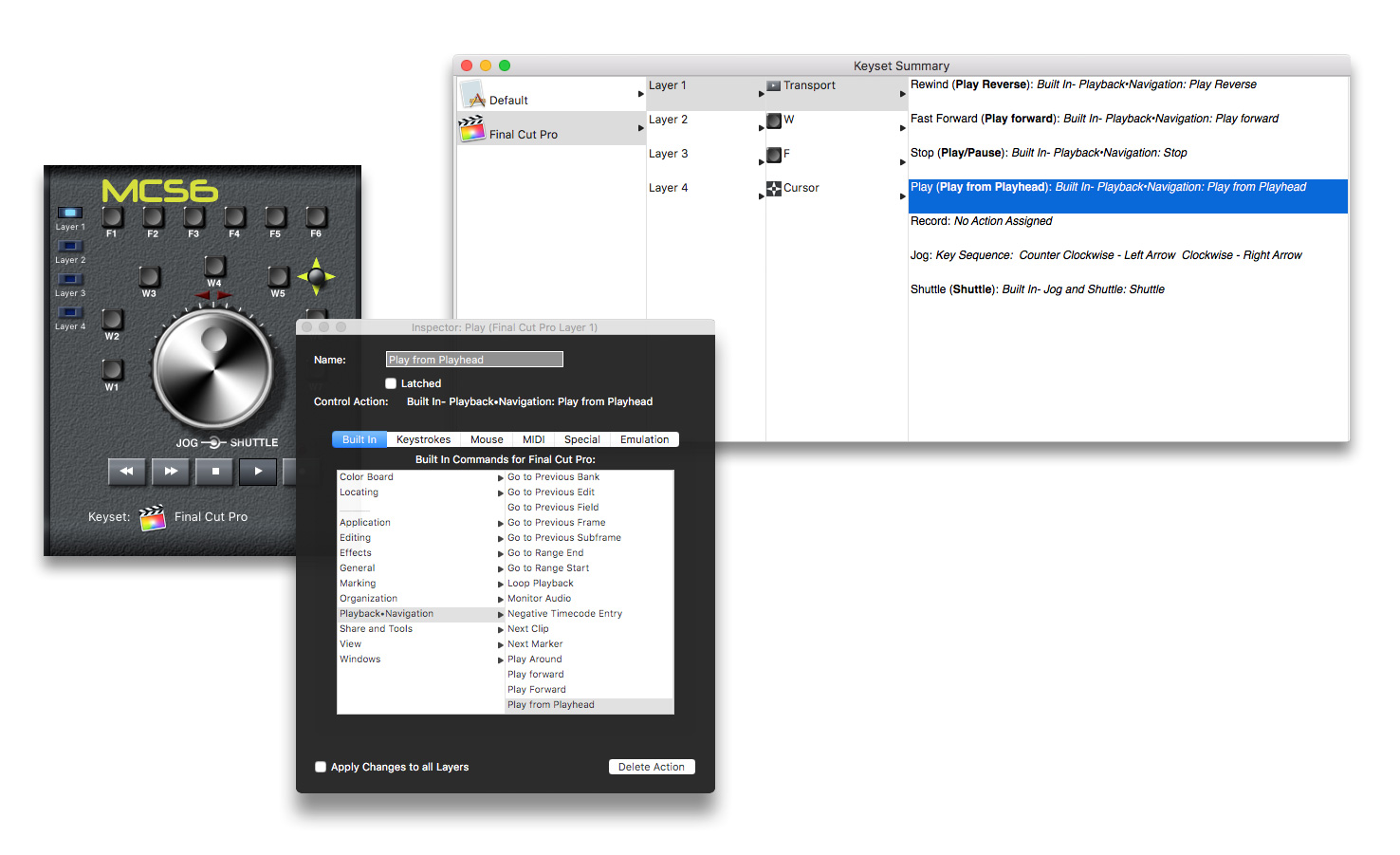Image resolution: width=1400 pixels, height=855 pixels.
Task: Click the jog/shuttle mode slider switch
Action: coord(214,443)
